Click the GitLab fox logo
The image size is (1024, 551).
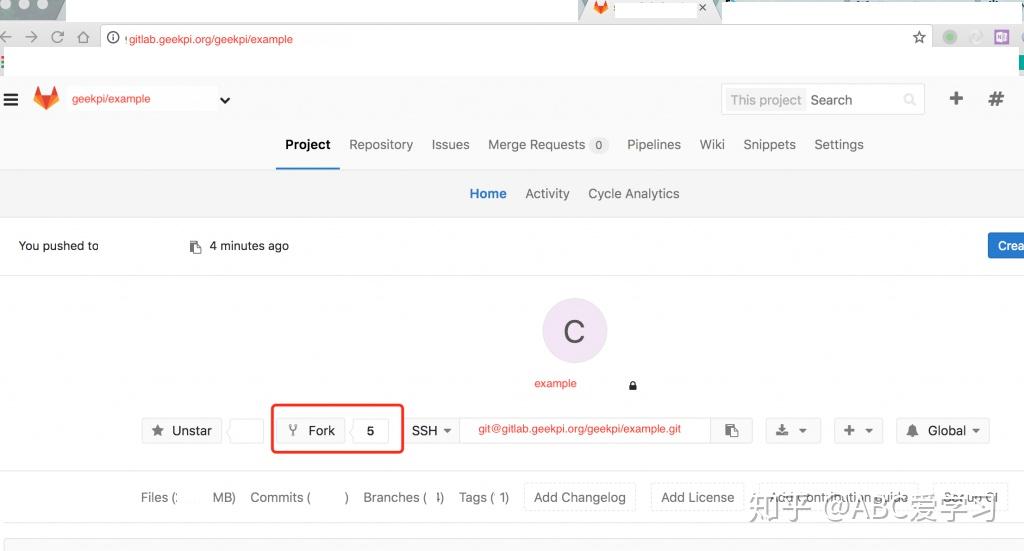pos(46,99)
